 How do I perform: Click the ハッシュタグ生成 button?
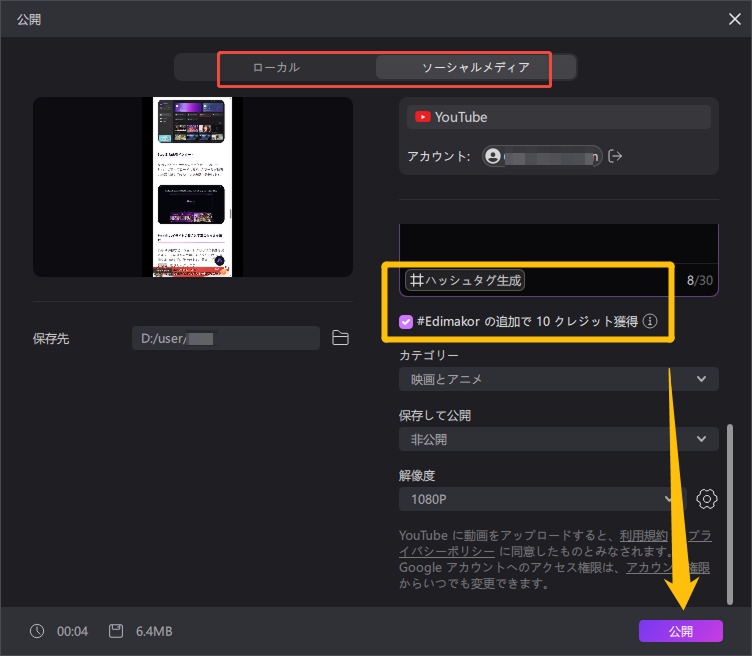pyautogui.click(x=465, y=281)
